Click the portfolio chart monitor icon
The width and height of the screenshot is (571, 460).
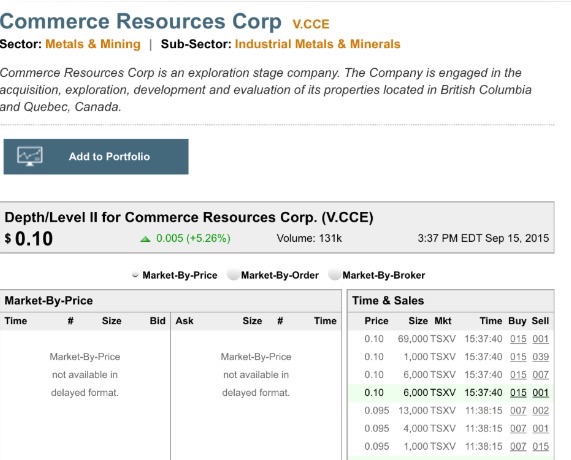click(x=30, y=156)
